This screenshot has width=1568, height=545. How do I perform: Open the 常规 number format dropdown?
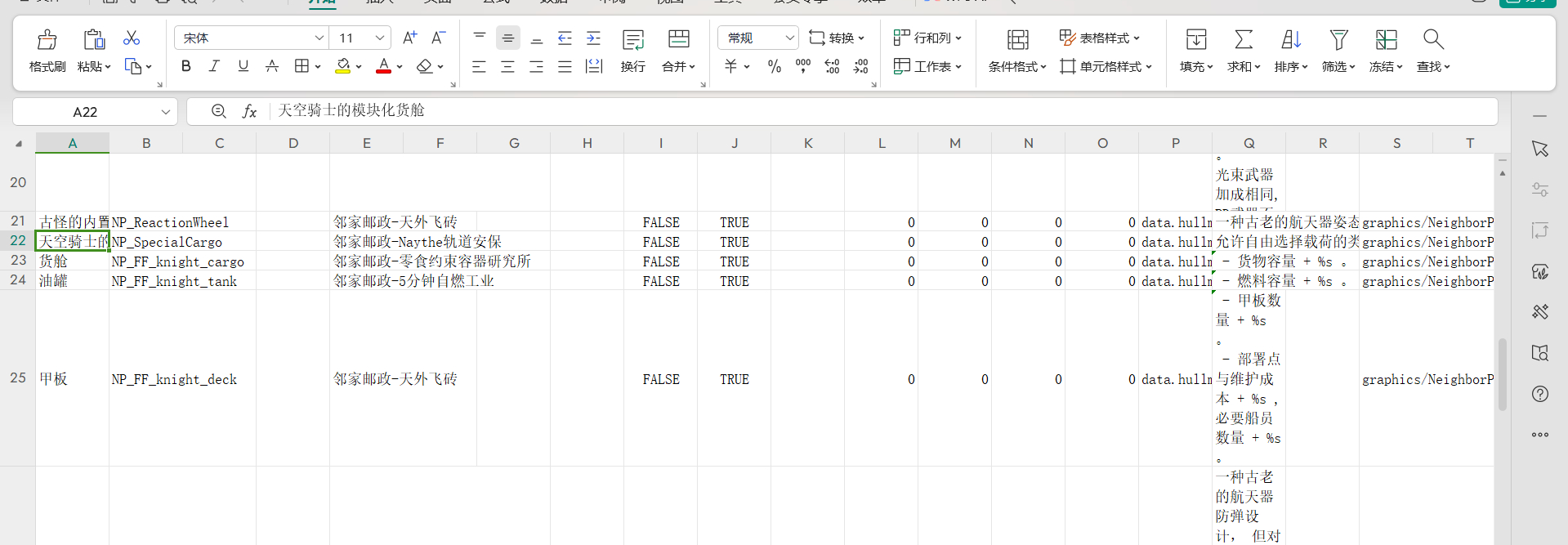coord(789,38)
